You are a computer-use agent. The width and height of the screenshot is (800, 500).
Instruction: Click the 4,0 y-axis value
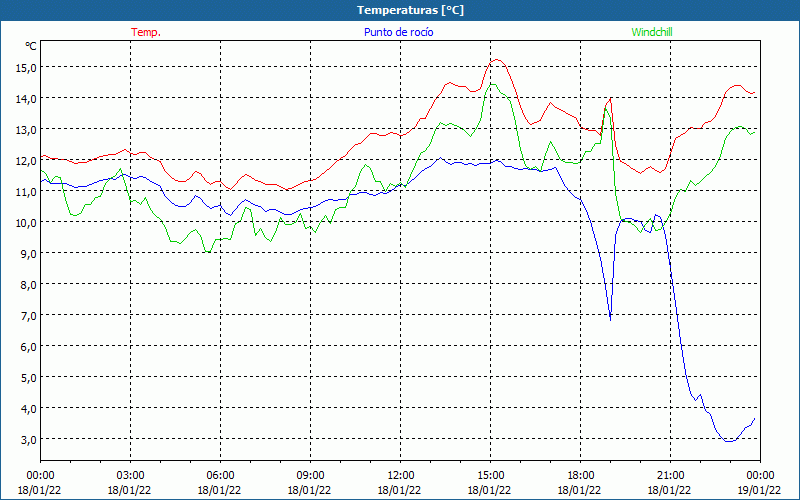tap(28, 409)
